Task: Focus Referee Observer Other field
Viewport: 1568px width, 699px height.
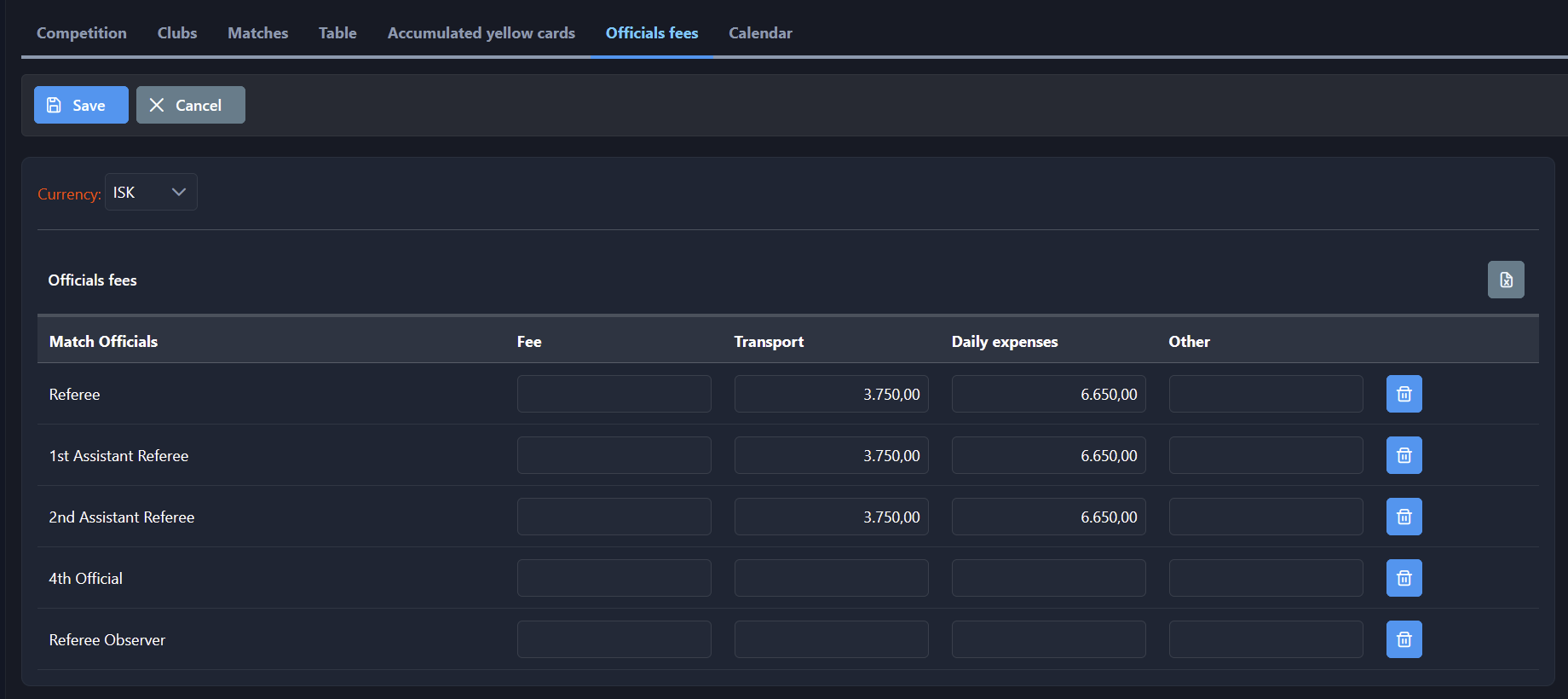Action: pos(1265,639)
